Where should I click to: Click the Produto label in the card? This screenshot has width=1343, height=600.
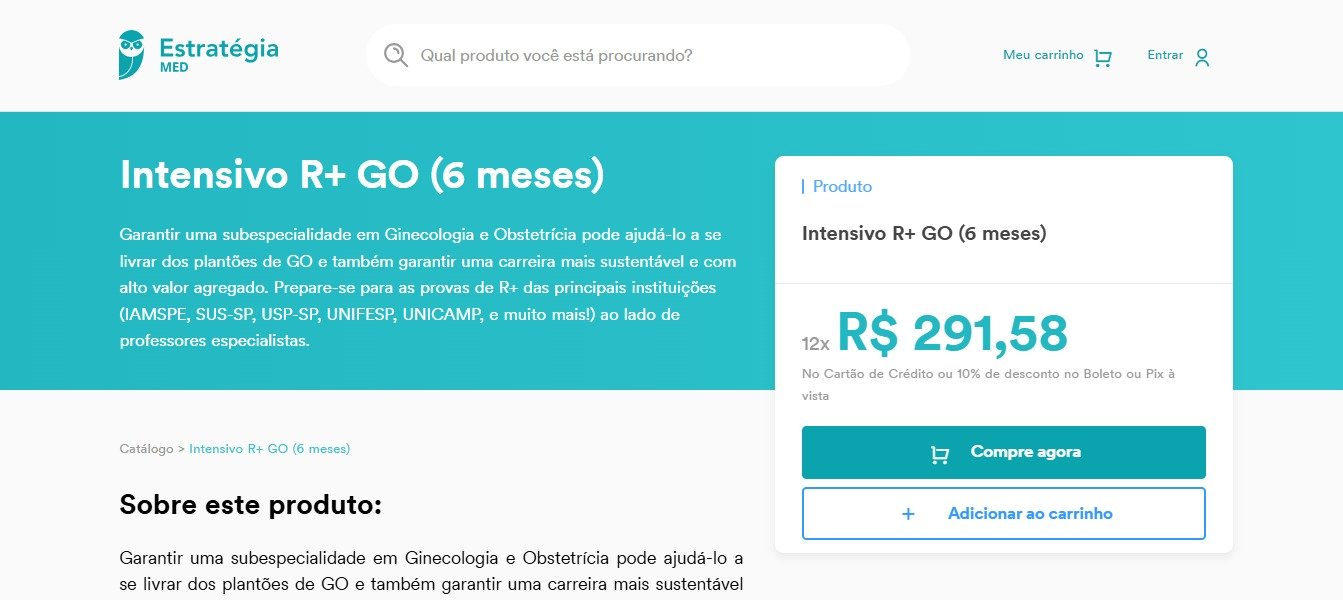(x=842, y=187)
